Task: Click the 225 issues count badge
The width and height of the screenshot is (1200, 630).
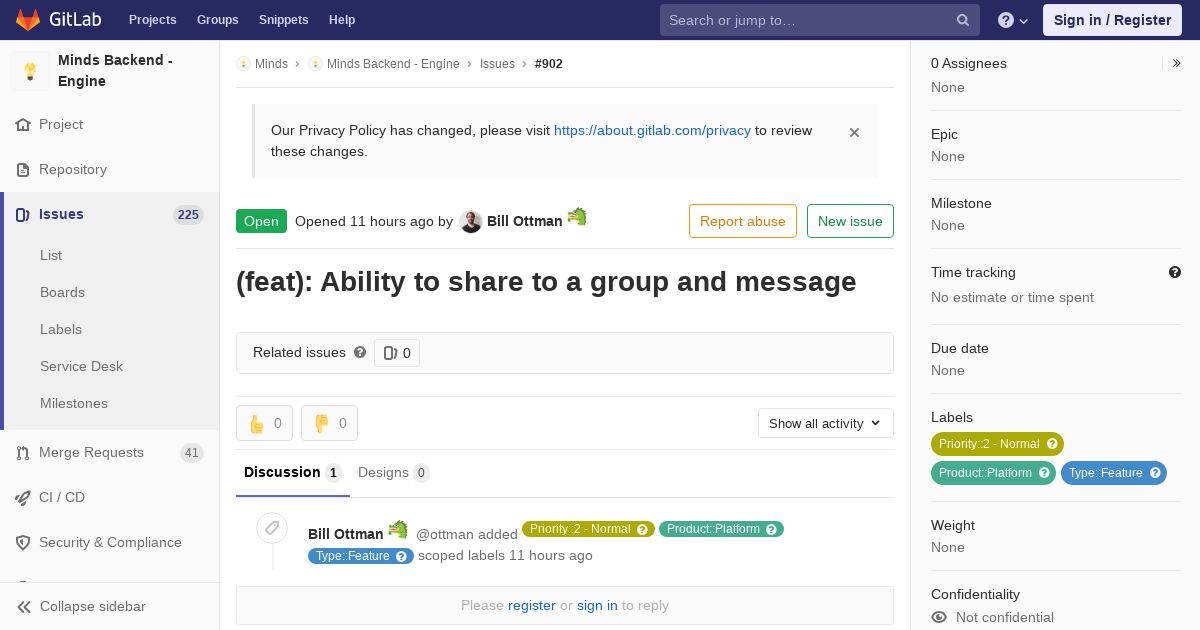Action: pyautogui.click(x=188, y=215)
